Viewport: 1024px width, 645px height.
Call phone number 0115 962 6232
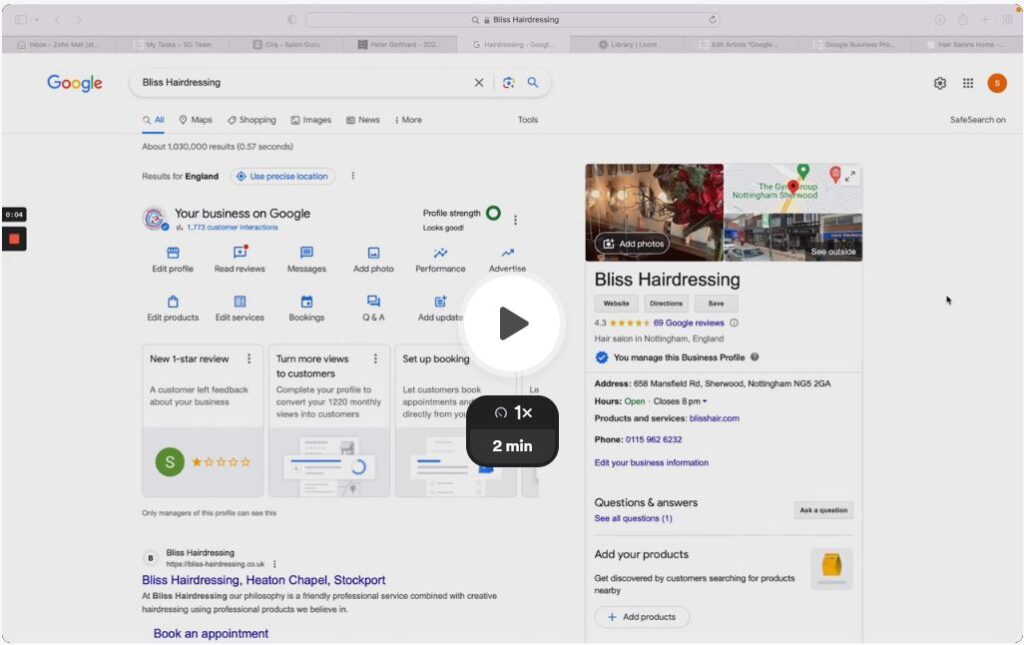654,440
